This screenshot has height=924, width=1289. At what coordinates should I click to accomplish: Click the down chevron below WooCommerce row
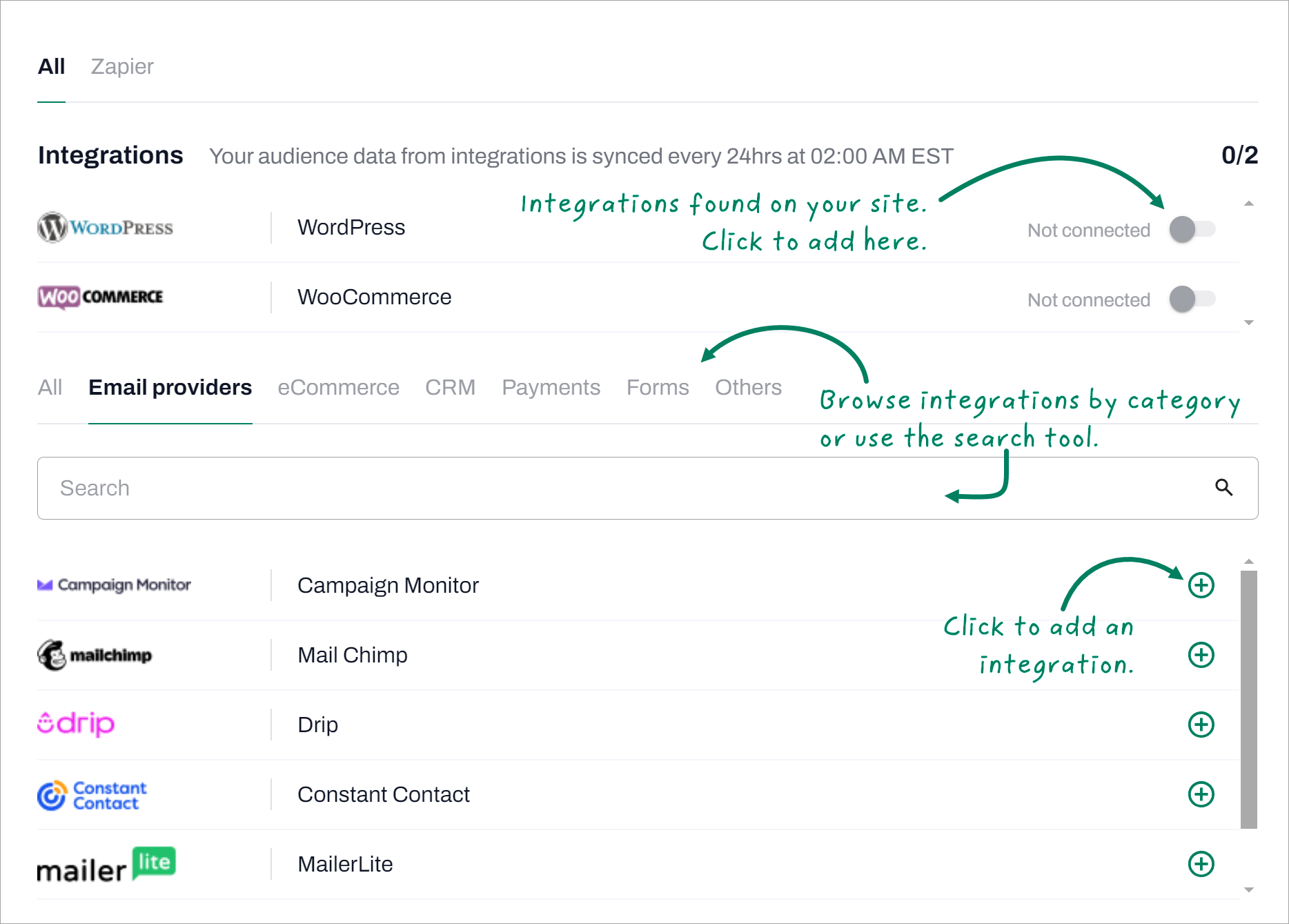point(1248,322)
